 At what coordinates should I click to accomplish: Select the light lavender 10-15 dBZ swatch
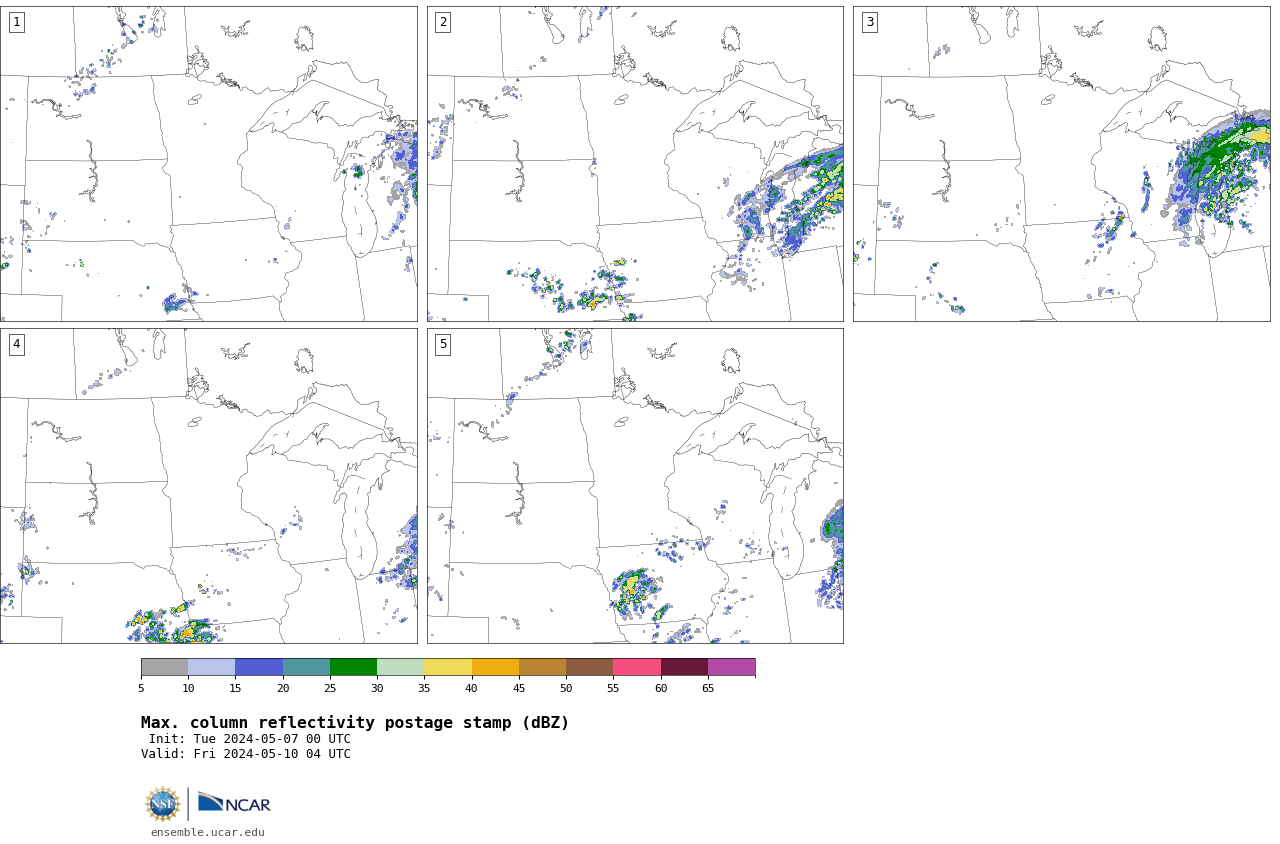pos(212,667)
